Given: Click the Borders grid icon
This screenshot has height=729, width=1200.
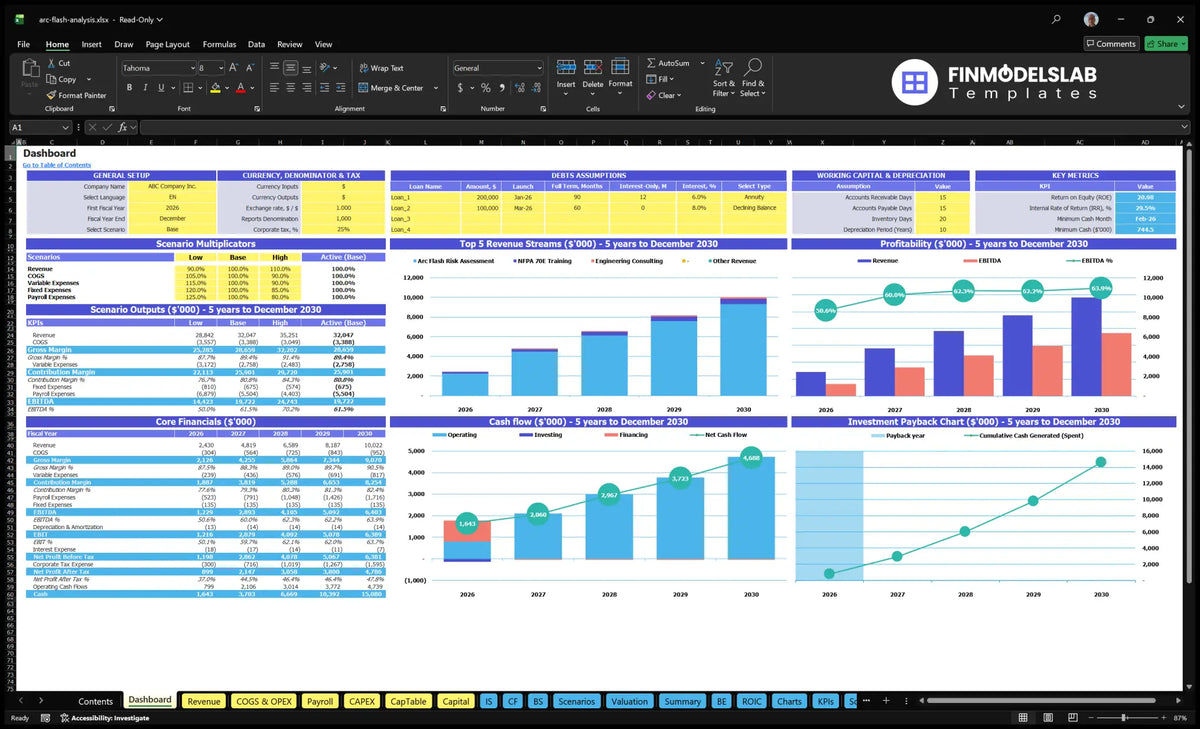Looking at the screenshot, I should 188,88.
